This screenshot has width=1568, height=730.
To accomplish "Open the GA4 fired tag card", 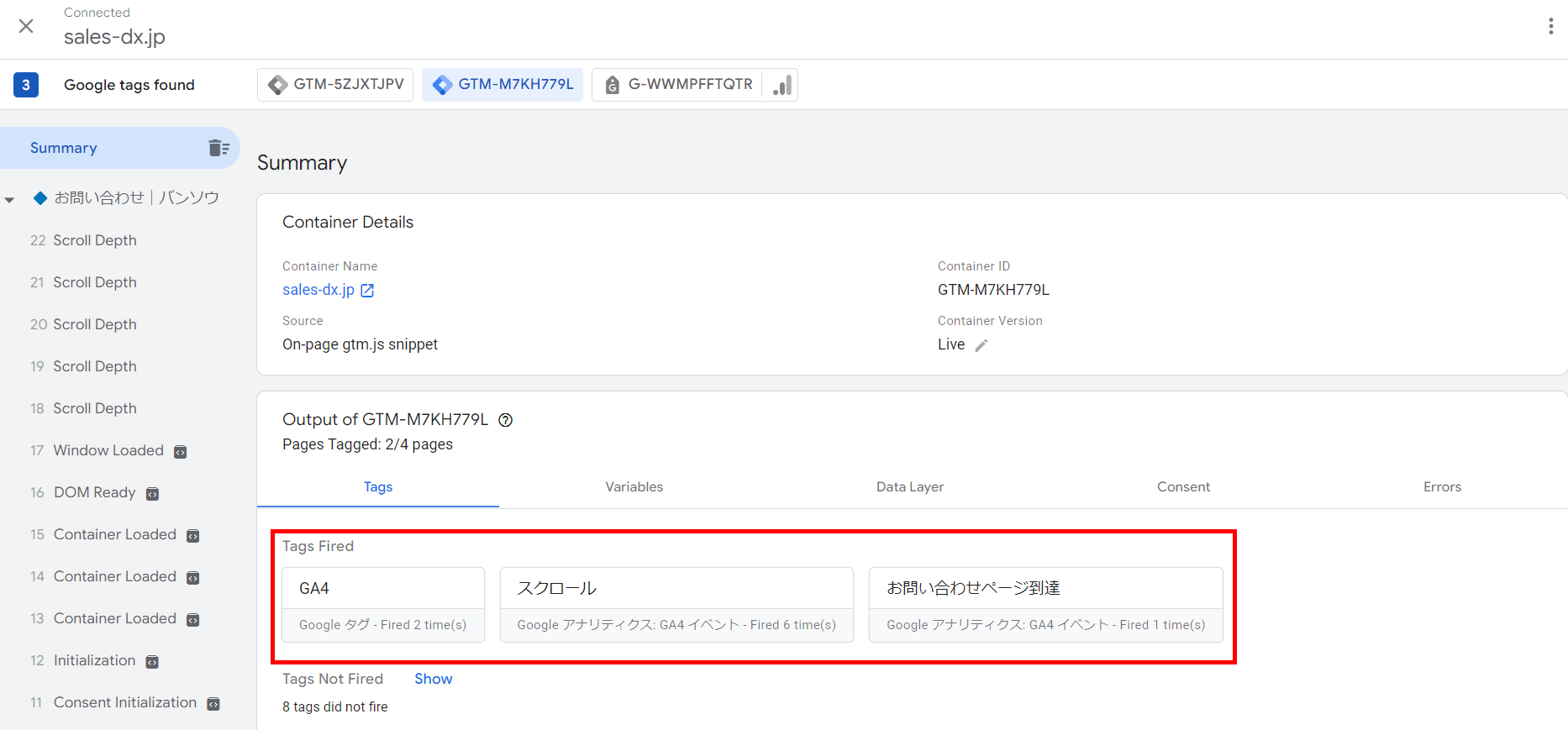I will pyautogui.click(x=383, y=605).
